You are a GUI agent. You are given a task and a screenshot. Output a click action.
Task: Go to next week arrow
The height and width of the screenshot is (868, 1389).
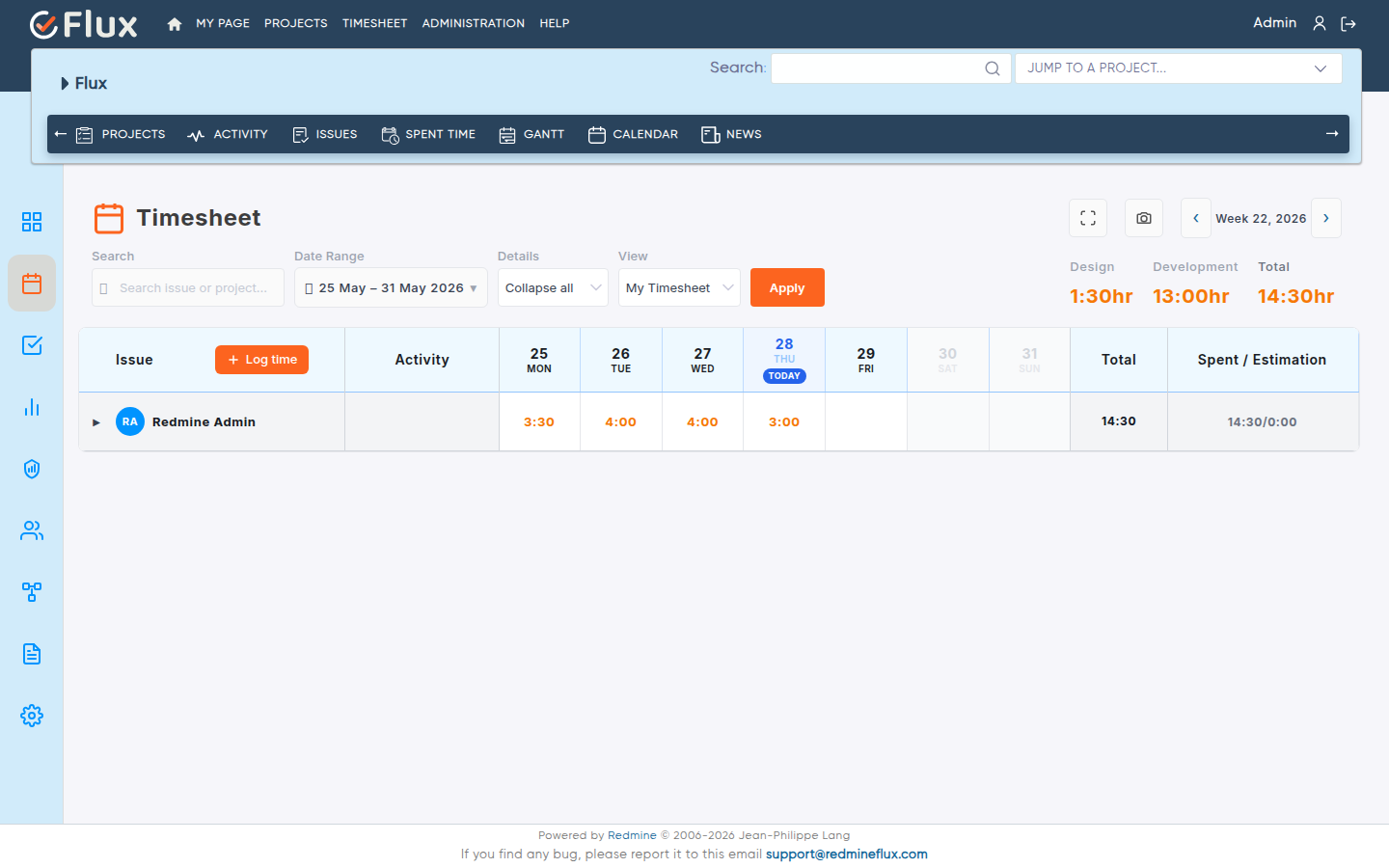(1326, 218)
